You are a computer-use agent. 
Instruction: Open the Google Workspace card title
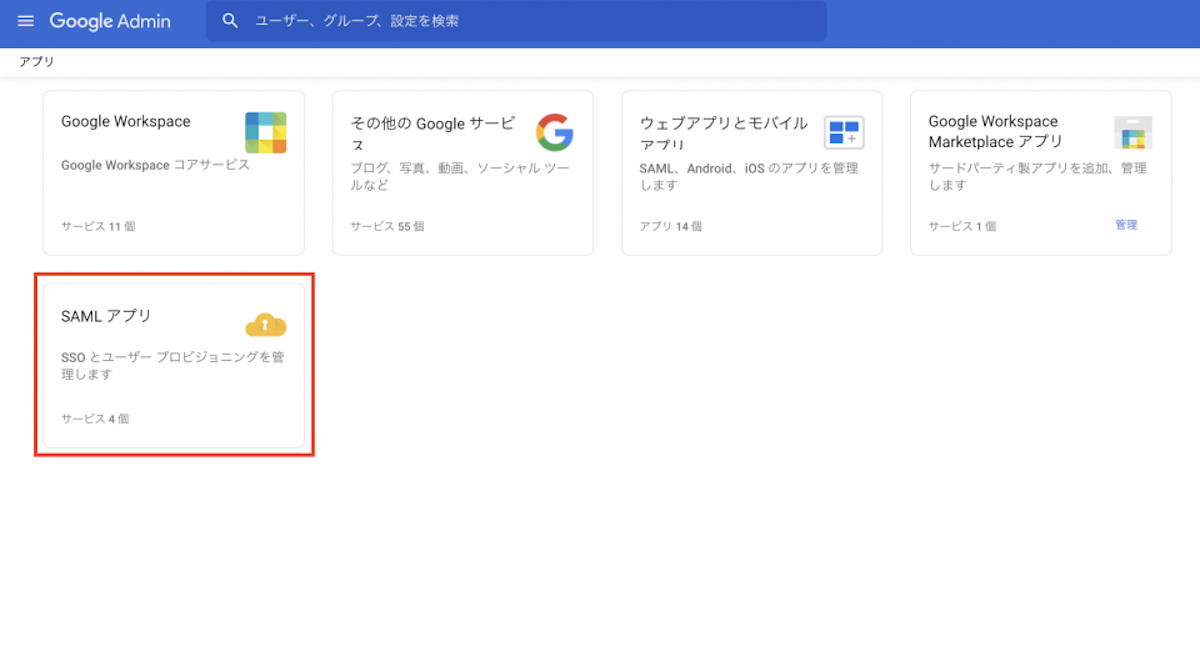click(x=126, y=121)
